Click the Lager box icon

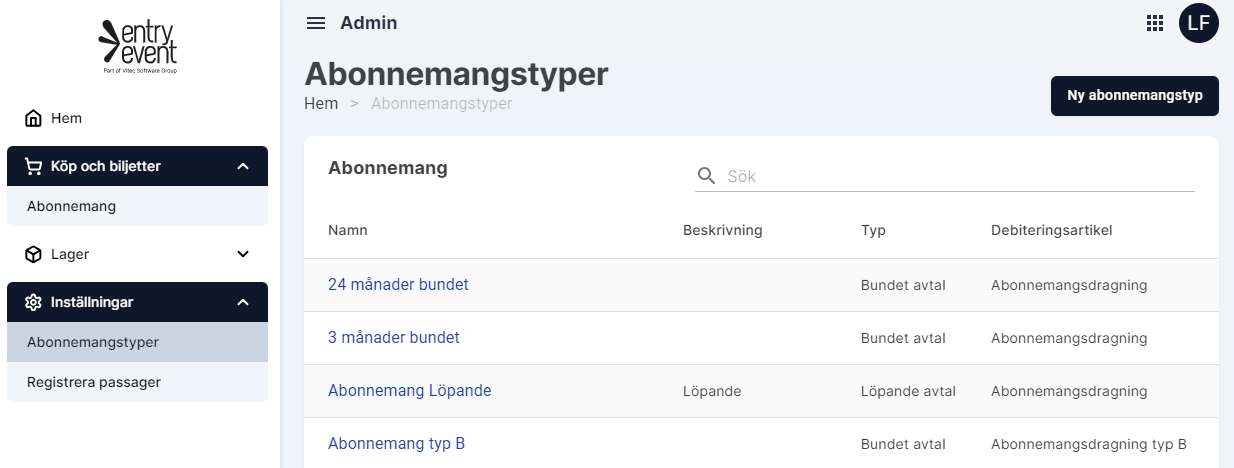pyautogui.click(x=33, y=254)
